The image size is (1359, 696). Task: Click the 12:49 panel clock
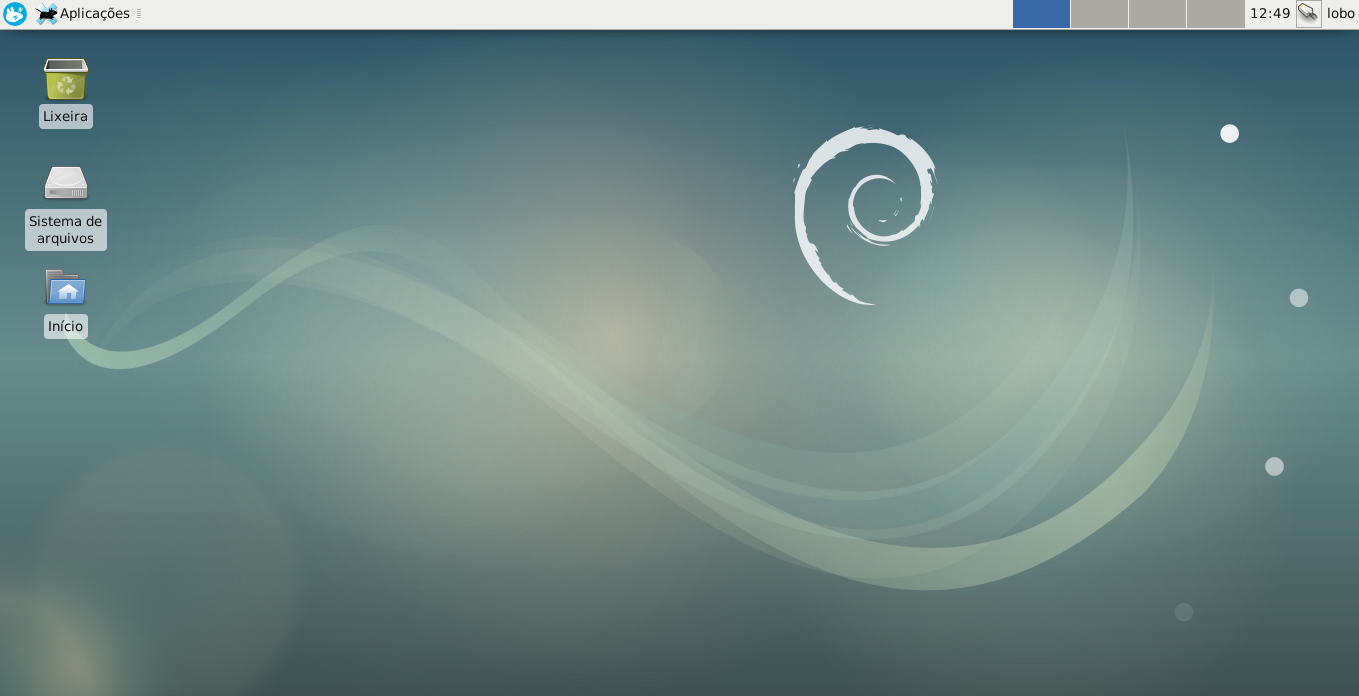[x=1270, y=14]
